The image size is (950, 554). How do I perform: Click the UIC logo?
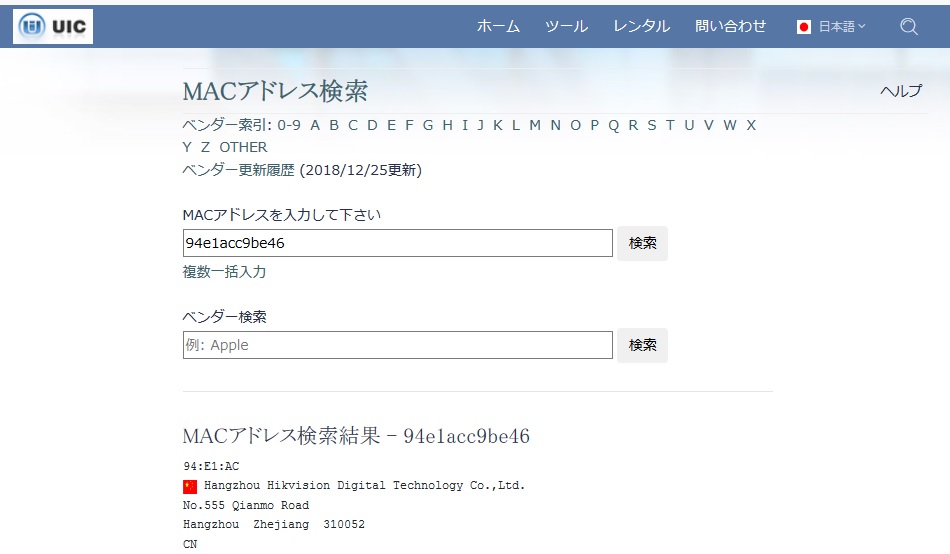click(x=53, y=26)
